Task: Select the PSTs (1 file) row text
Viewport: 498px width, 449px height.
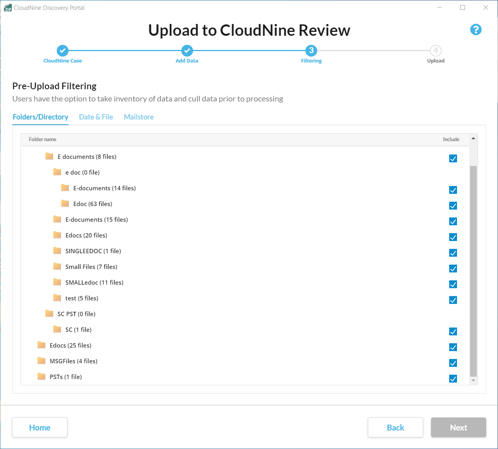Action: pyautogui.click(x=66, y=377)
